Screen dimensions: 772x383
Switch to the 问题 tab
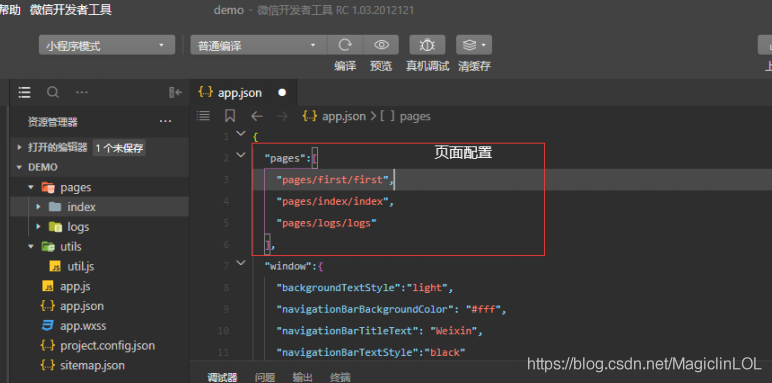(x=265, y=378)
